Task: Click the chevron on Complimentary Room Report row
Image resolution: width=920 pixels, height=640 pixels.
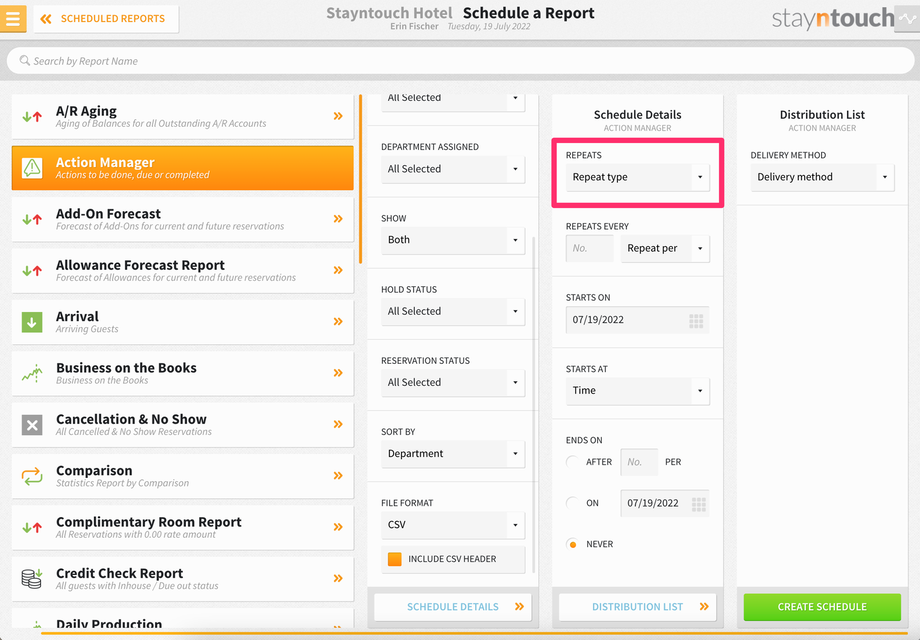Action: pos(338,527)
